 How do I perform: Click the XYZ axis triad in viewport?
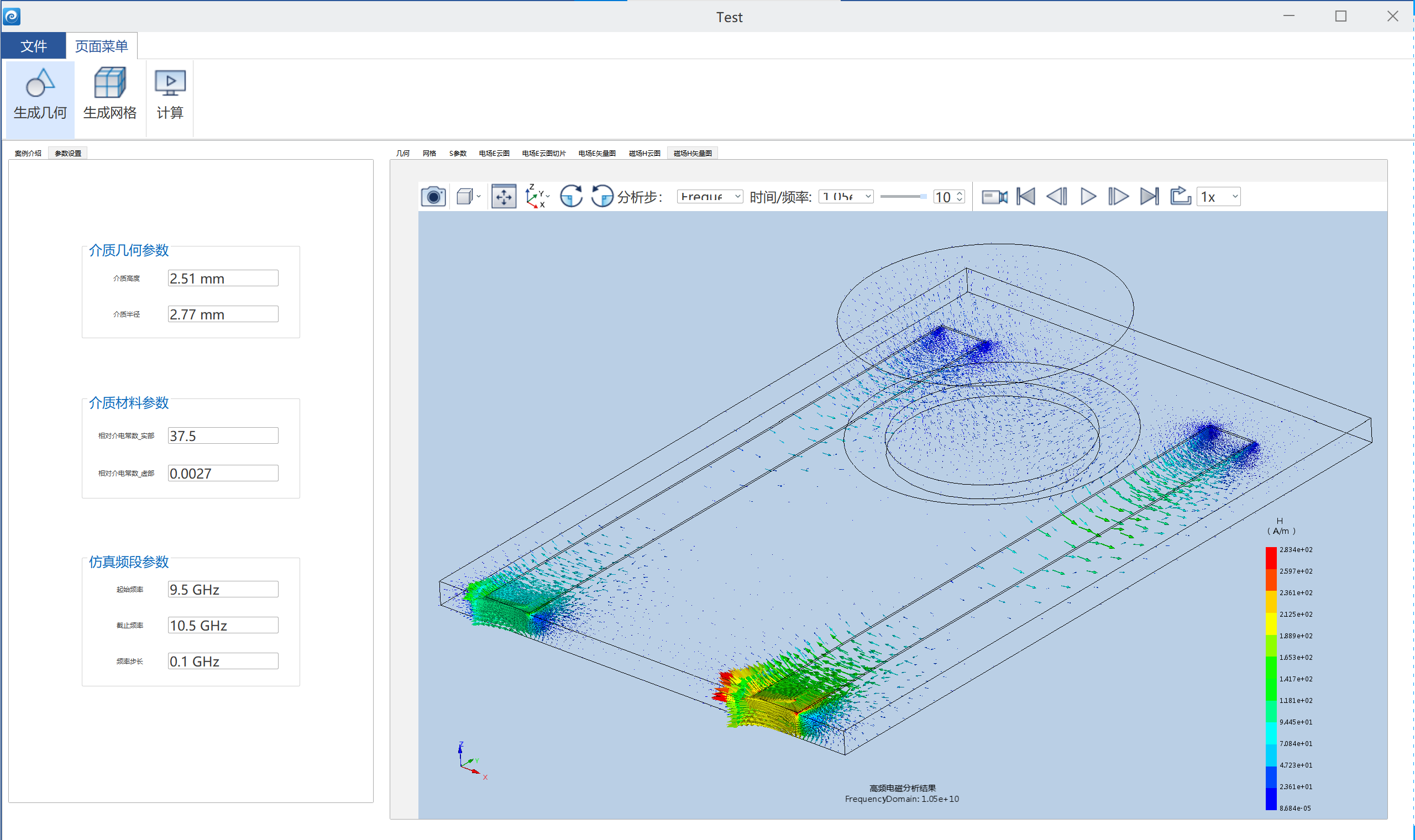click(471, 762)
